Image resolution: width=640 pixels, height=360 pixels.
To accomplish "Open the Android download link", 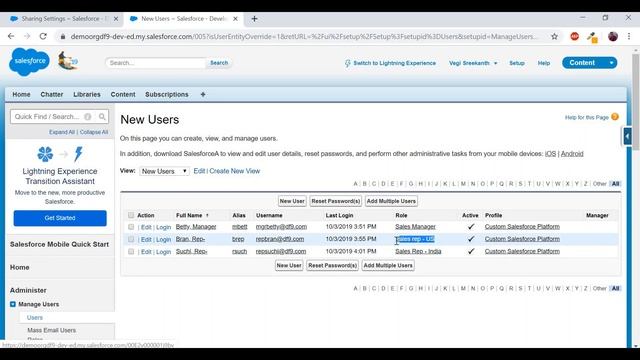I will 572,154.
